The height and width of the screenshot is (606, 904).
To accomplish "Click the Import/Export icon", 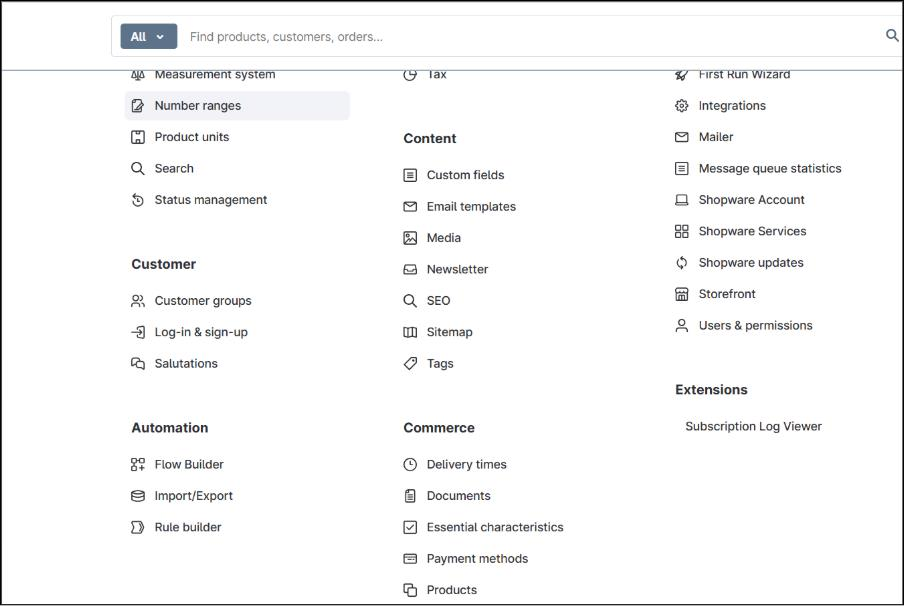I will click(137, 496).
